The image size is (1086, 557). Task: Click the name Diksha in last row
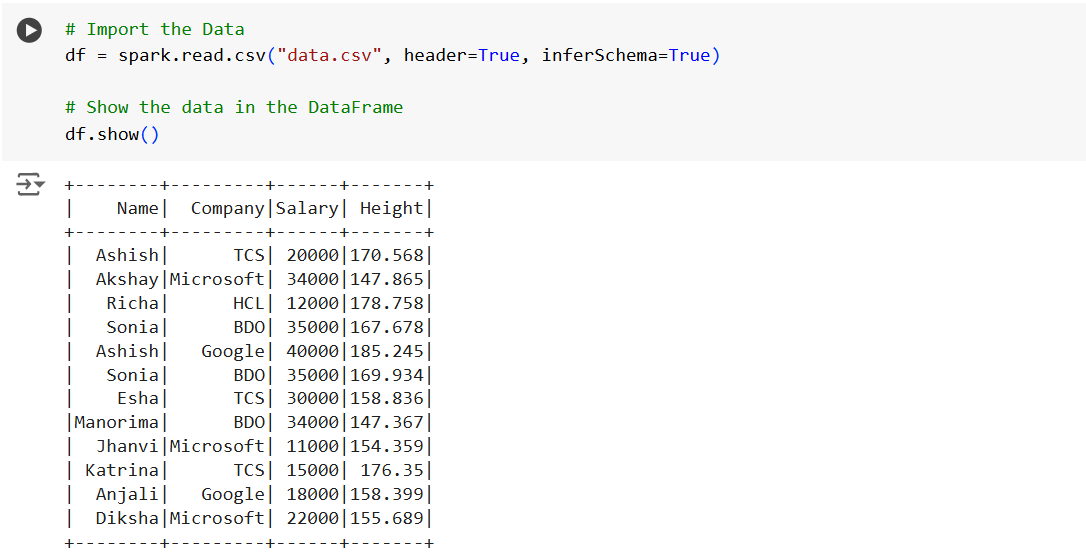pyautogui.click(x=127, y=518)
